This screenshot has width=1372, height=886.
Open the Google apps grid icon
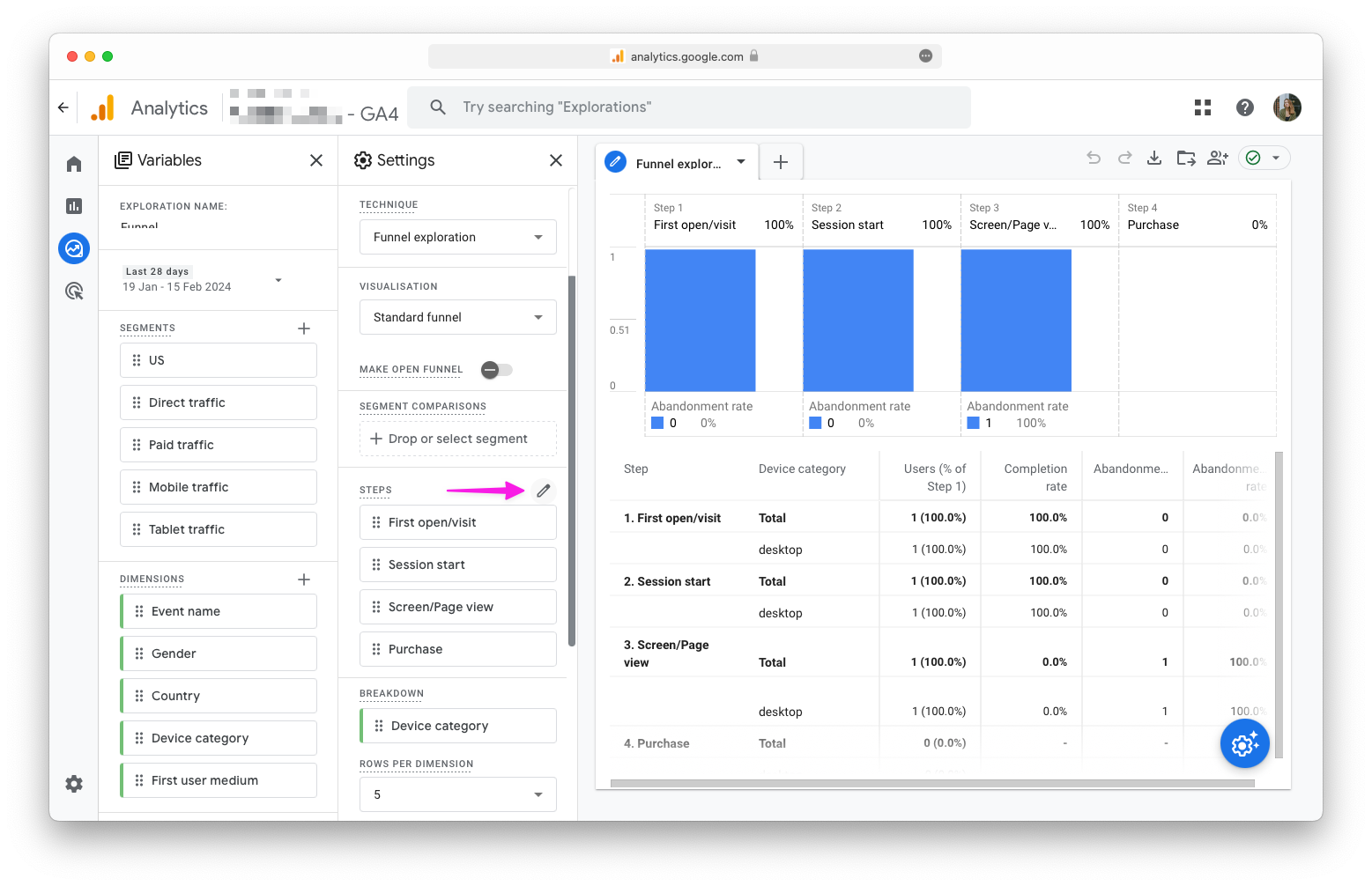pyautogui.click(x=1203, y=107)
